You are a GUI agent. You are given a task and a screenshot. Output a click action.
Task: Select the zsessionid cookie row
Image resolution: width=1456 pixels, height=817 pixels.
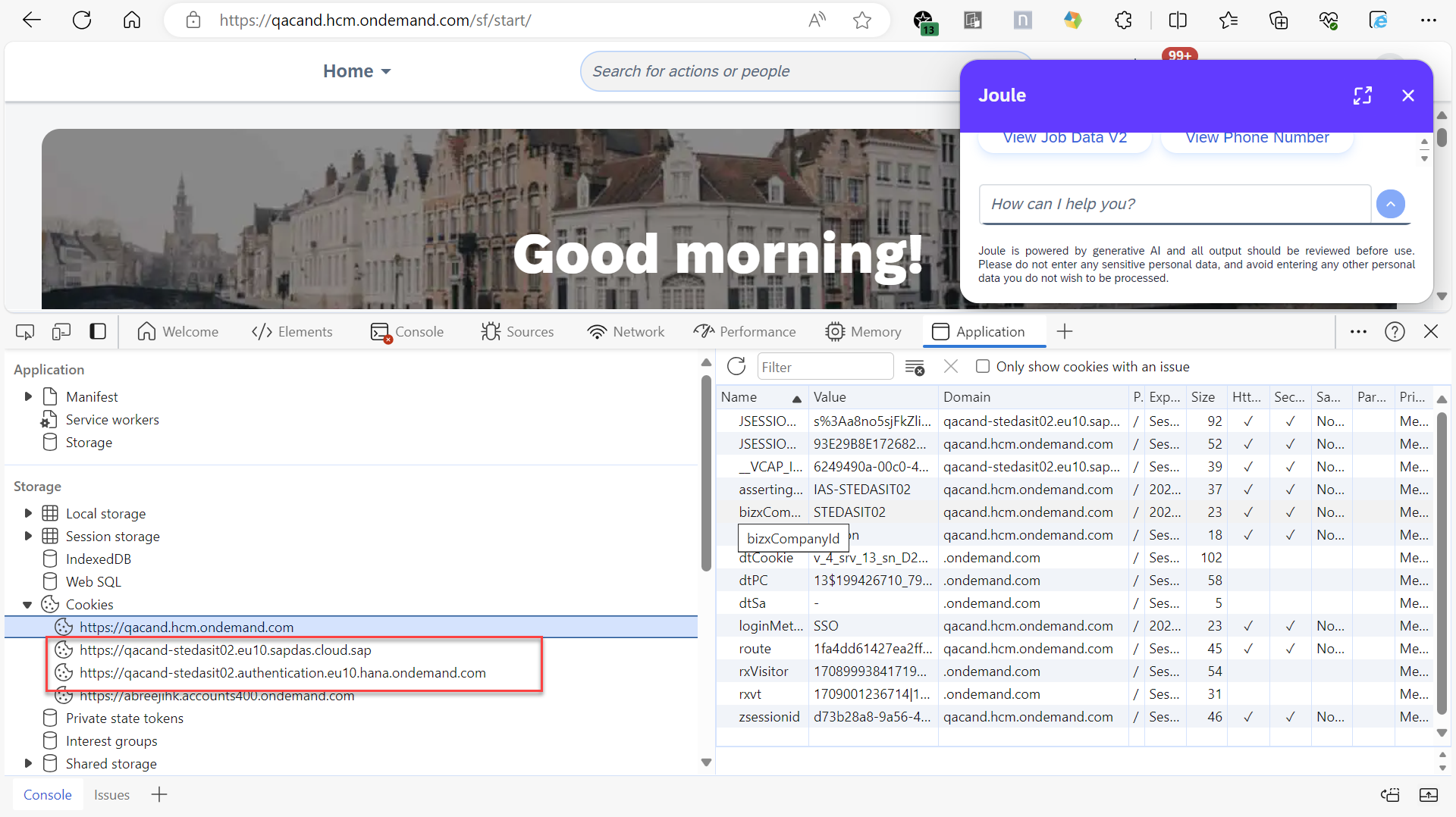coord(1074,717)
